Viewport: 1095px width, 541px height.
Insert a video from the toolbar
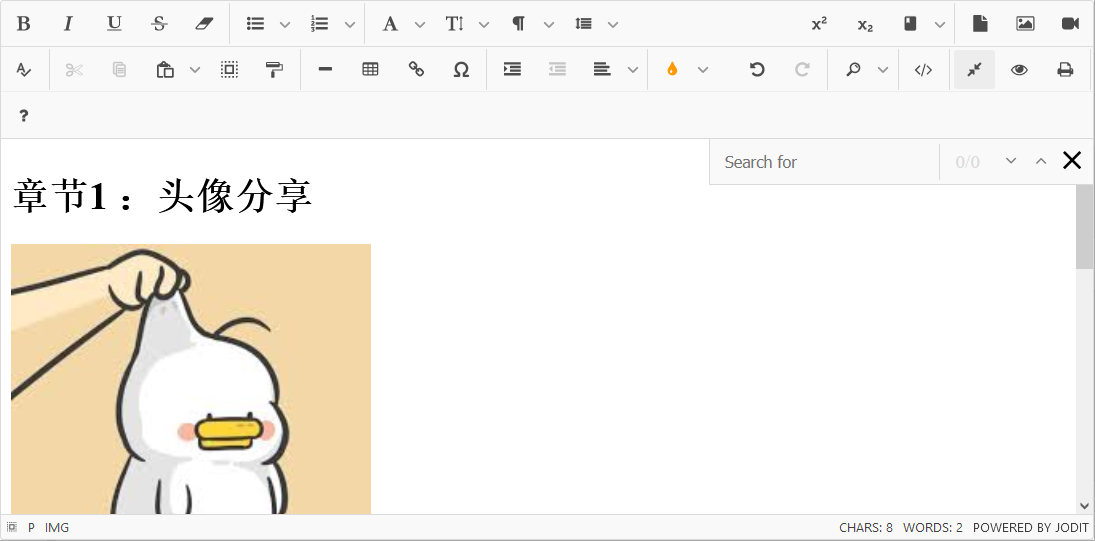click(x=1071, y=24)
